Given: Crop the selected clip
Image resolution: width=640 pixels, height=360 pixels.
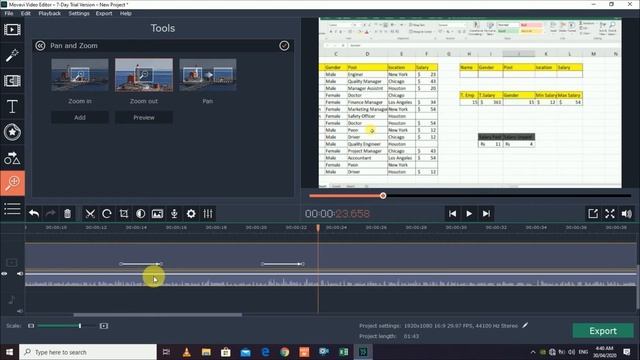Looking at the screenshot, I should click(124, 213).
